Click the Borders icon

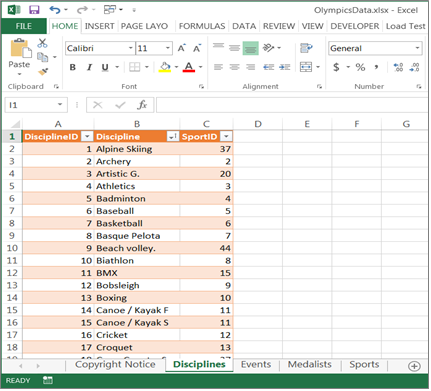(x=135, y=67)
